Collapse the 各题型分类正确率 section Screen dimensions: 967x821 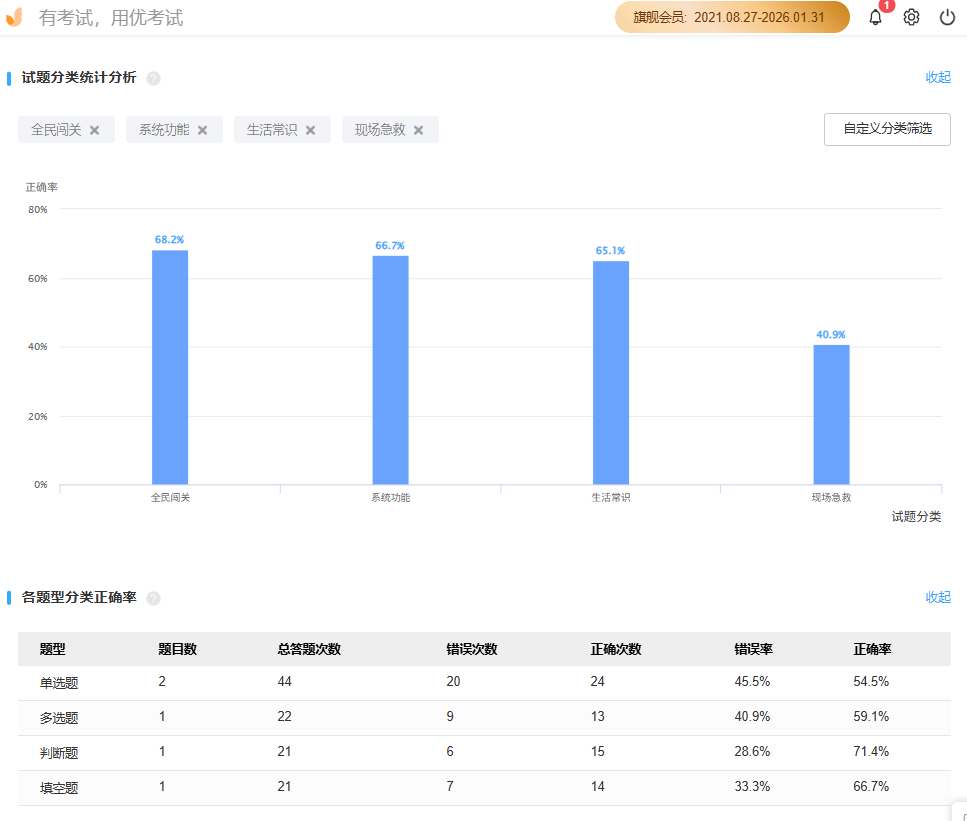938,597
